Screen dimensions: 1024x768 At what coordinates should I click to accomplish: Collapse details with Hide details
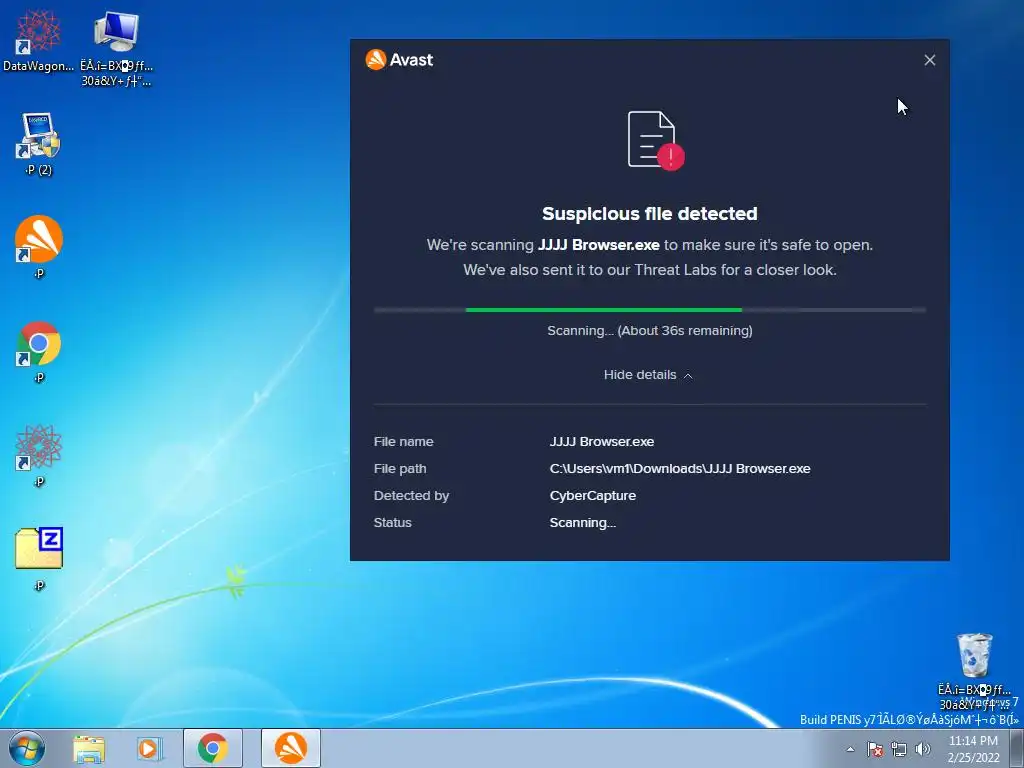point(648,375)
